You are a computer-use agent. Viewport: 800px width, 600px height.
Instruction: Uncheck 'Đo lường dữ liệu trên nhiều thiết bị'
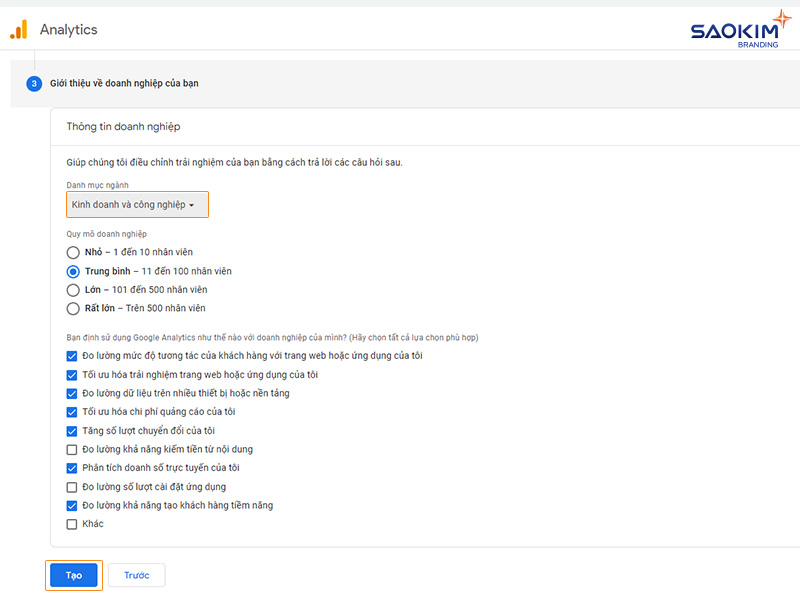pos(71,394)
